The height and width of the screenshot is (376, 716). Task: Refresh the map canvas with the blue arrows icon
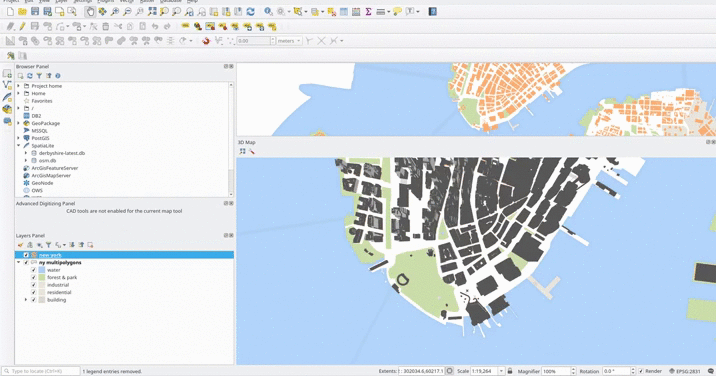click(x=250, y=11)
